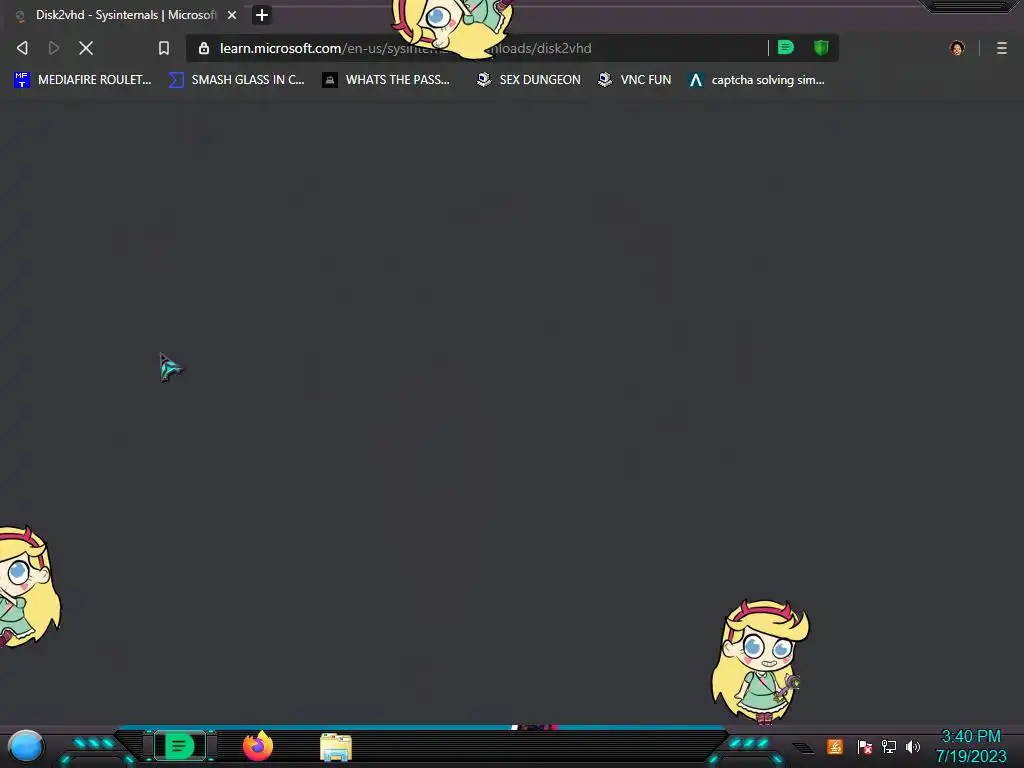Open the VNC FUN bookmark
Image resolution: width=1024 pixels, height=768 pixels.
pyautogui.click(x=635, y=80)
